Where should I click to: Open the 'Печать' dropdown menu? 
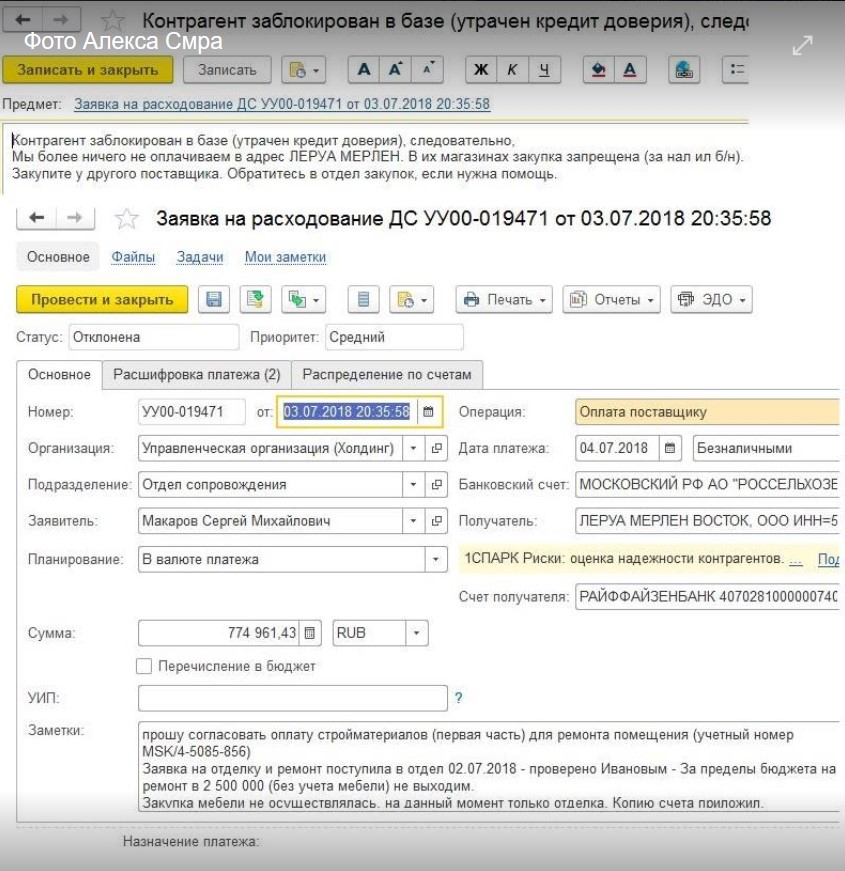504,299
